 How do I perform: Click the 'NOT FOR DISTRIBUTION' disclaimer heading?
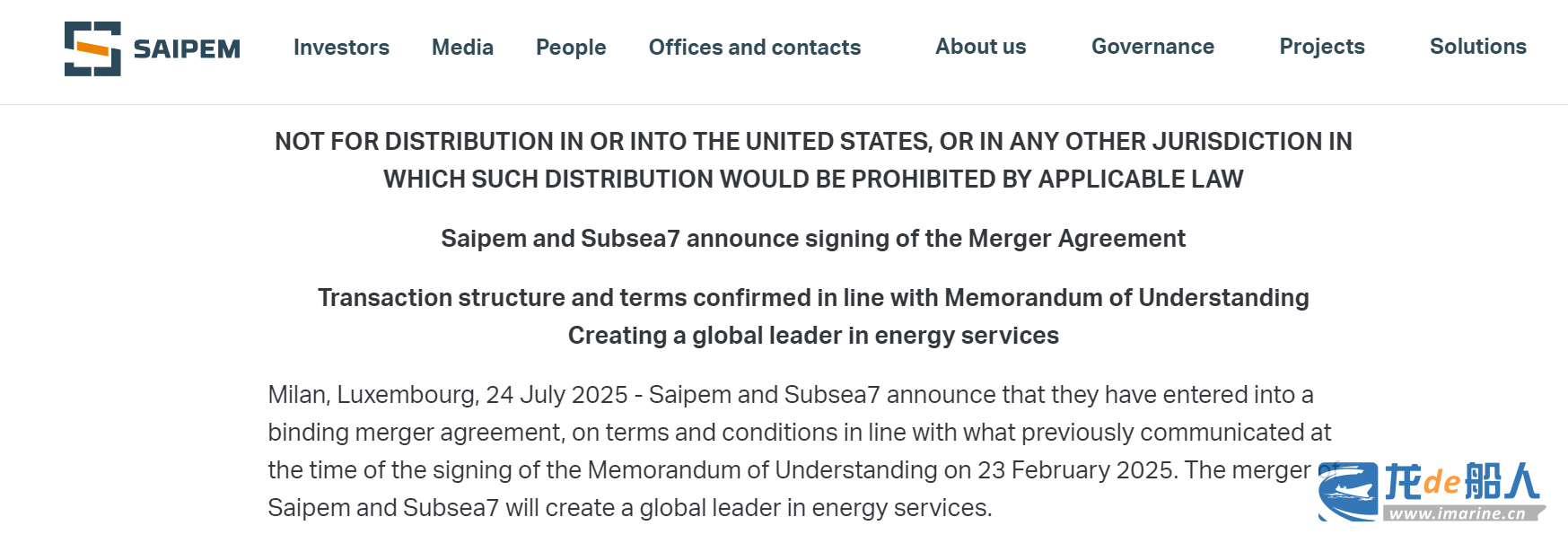pos(813,160)
